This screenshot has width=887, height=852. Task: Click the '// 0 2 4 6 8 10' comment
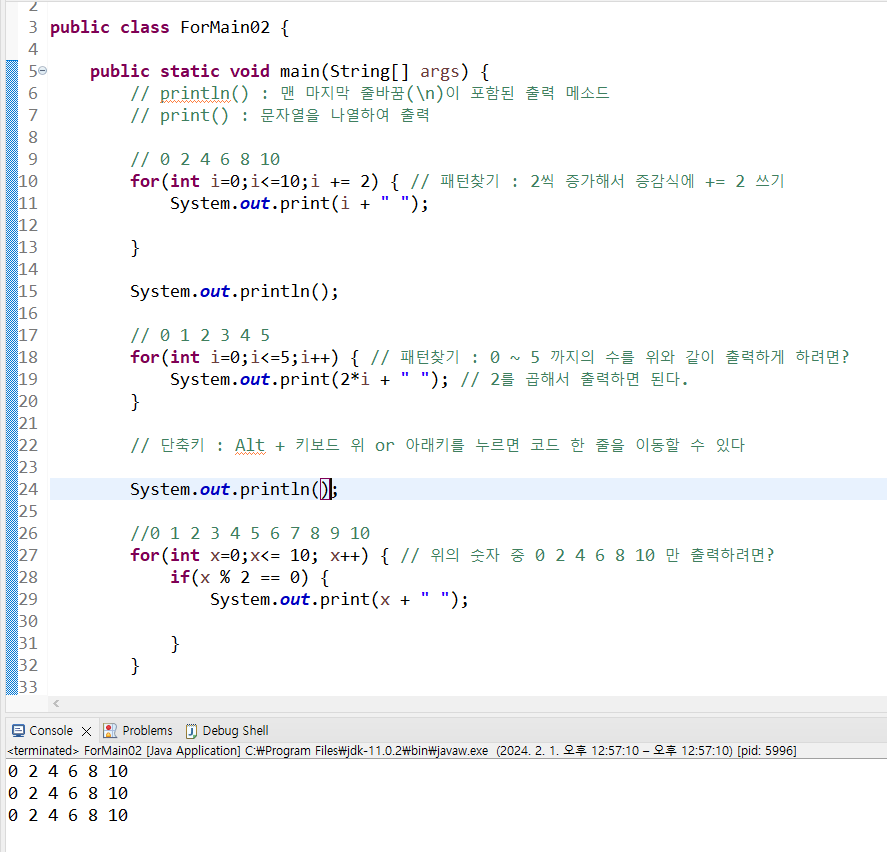tap(205, 159)
